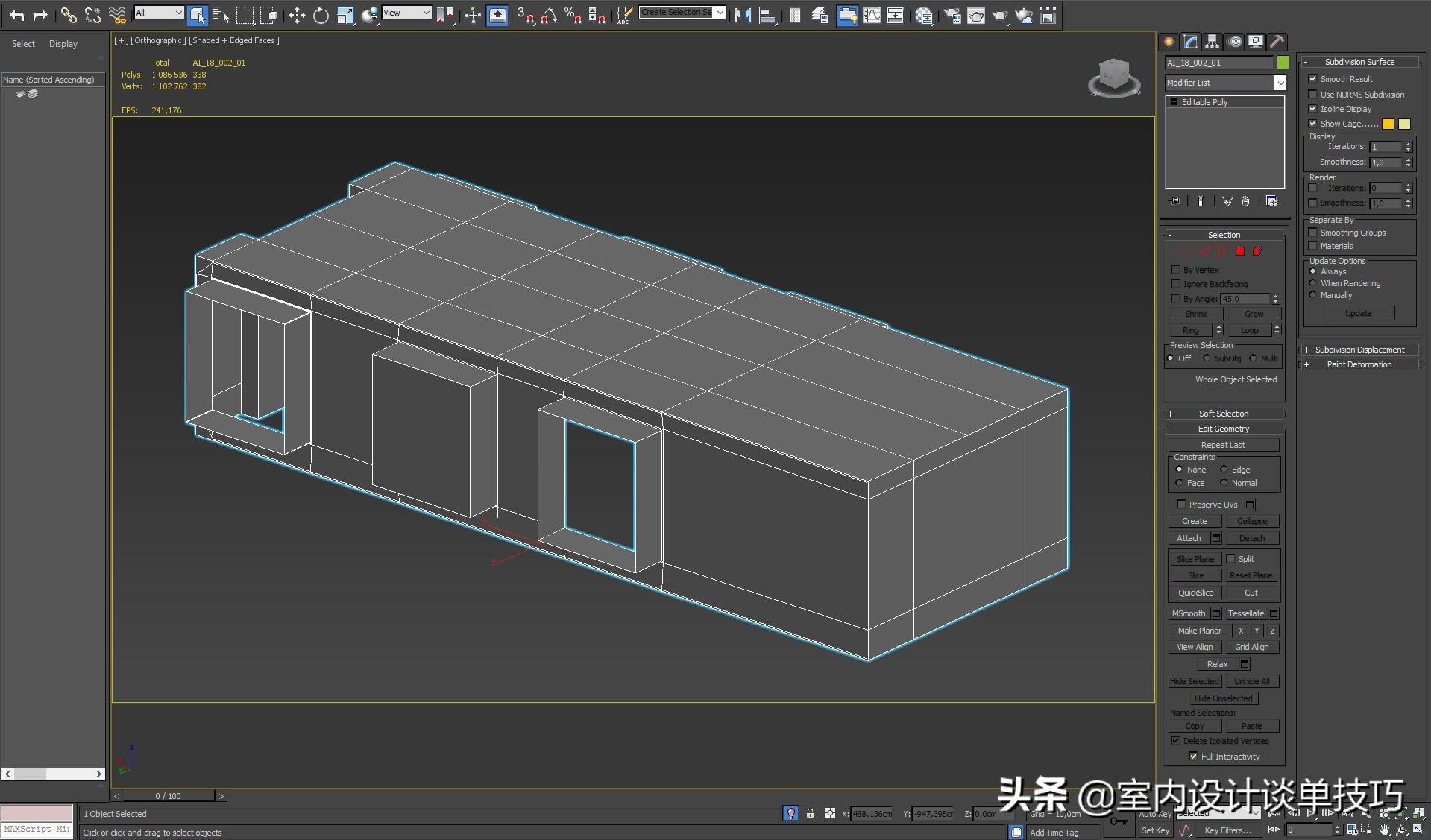Enable Use NURMS Subdivision checkbox
The image size is (1431, 840).
[x=1313, y=95]
